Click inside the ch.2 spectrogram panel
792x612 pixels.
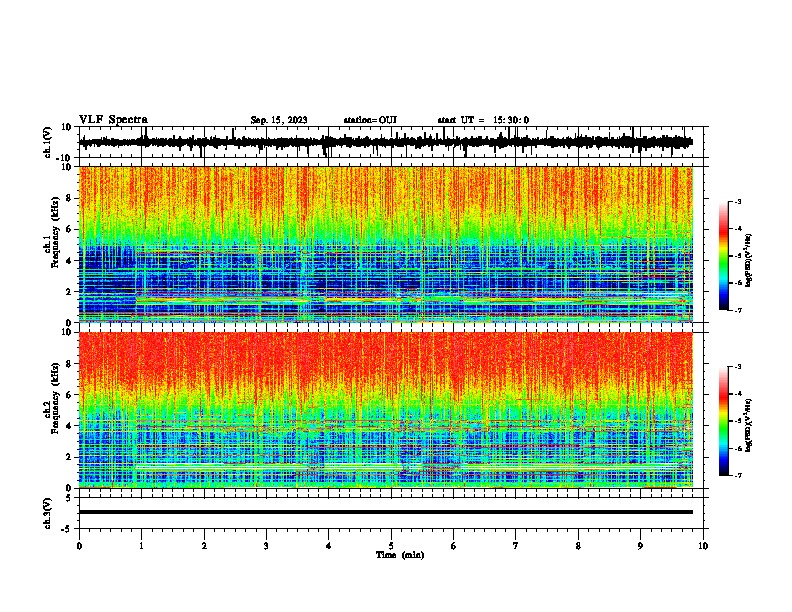(x=386, y=410)
